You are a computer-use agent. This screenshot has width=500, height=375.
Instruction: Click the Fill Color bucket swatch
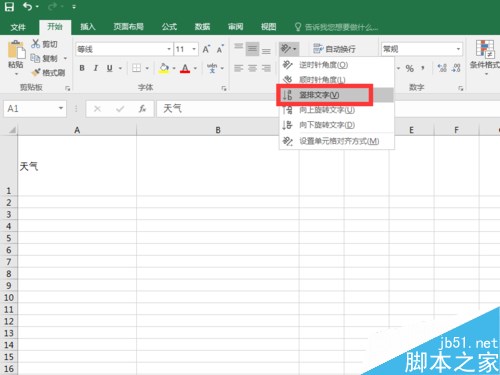click(x=164, y=68)
